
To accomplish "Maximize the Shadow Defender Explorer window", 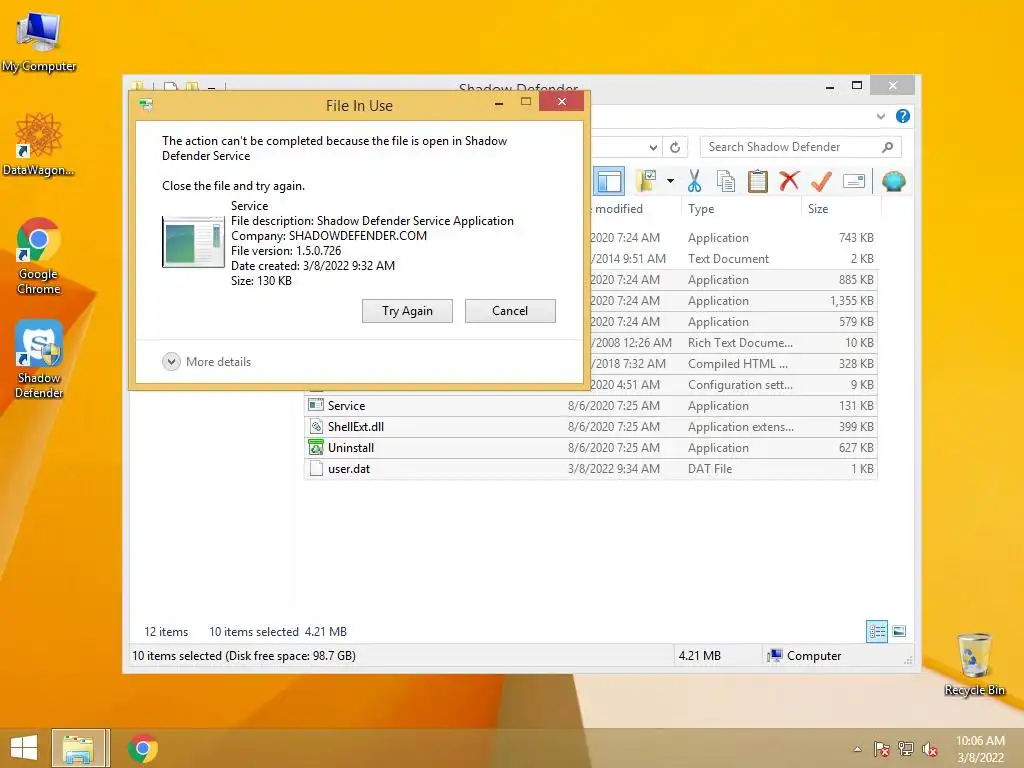I will 857,86.
